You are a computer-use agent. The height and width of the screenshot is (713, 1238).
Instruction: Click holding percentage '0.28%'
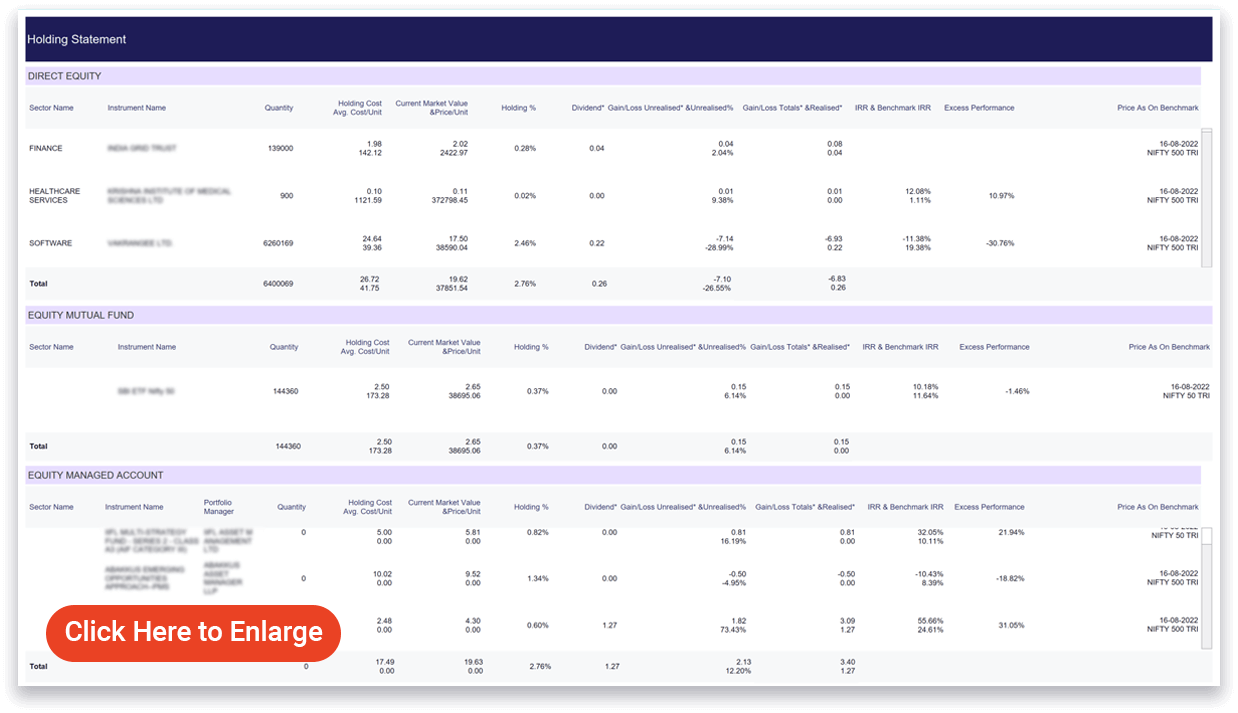(525, 148)
